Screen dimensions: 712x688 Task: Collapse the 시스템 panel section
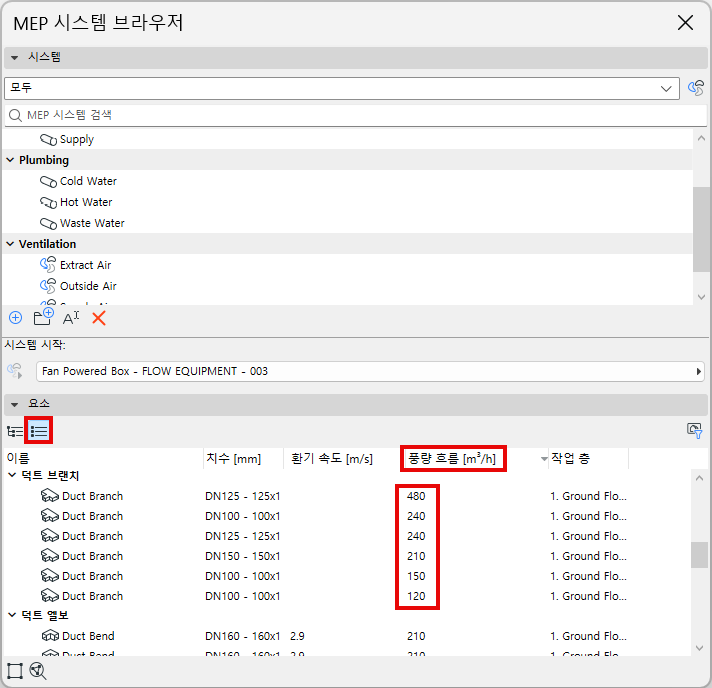pyautogui.click(x=15, y=58)
